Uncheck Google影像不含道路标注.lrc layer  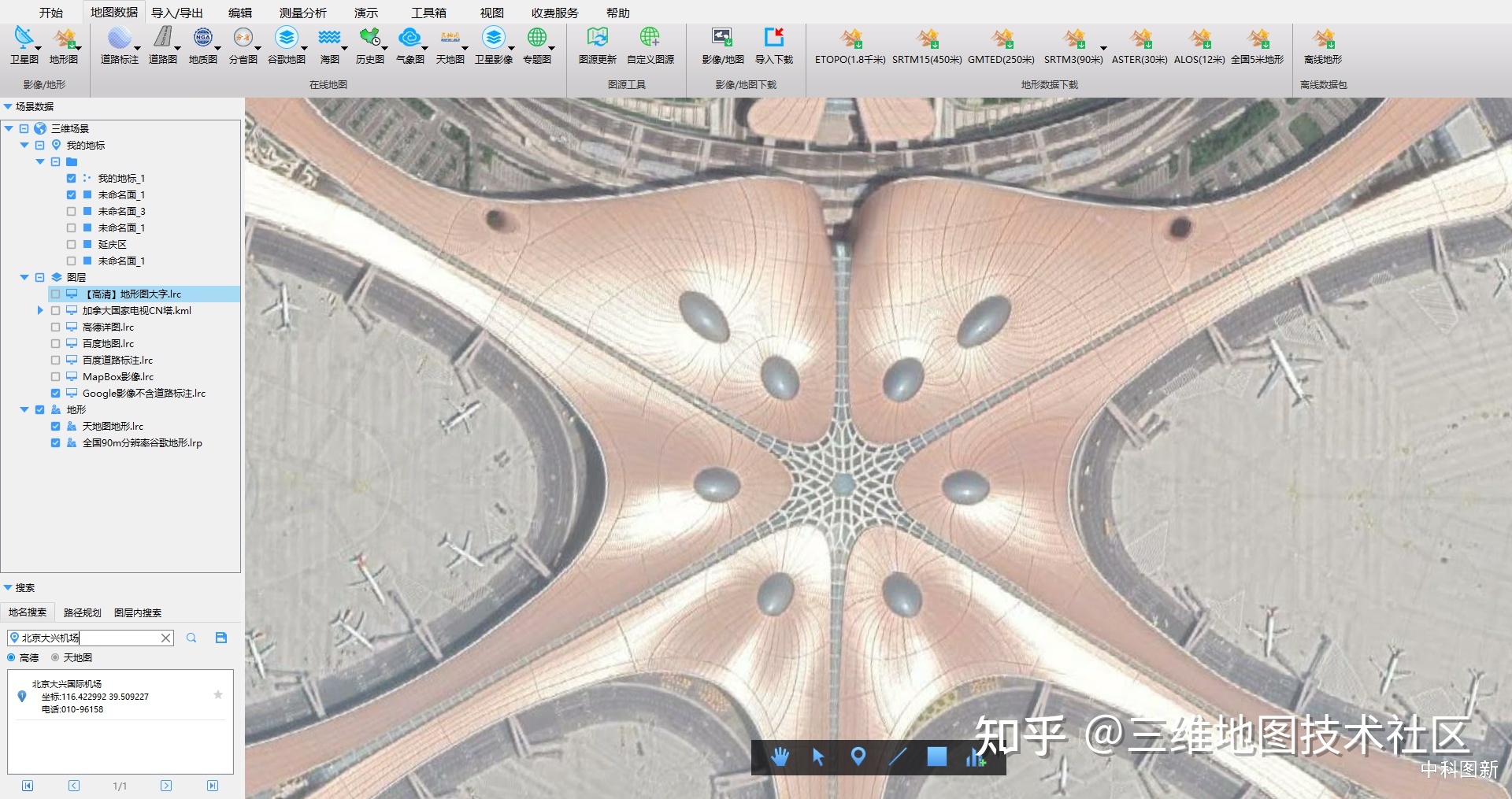click(x=56, y=394)
